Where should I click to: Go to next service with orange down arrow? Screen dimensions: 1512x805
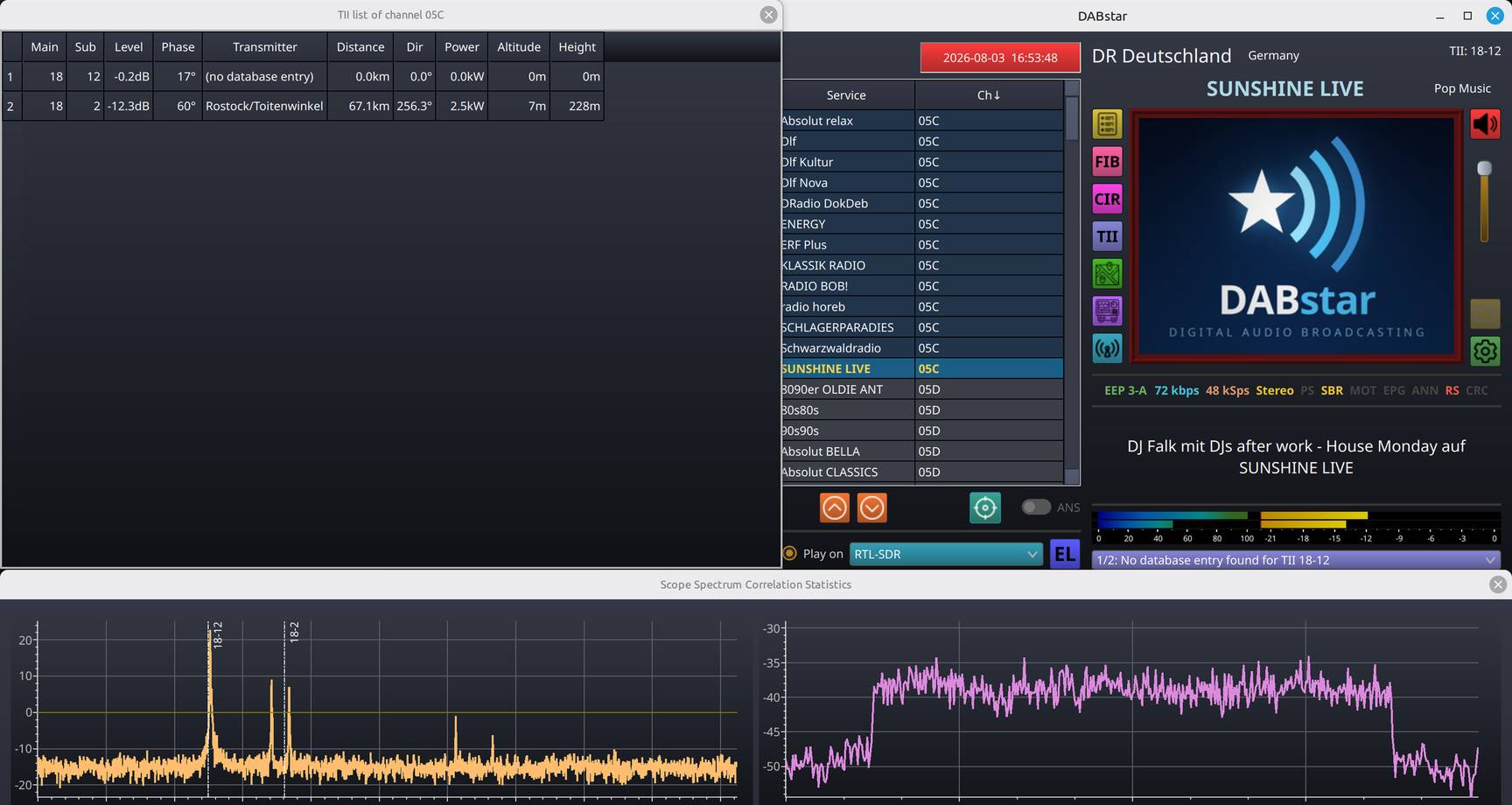[x=872, y=507]
